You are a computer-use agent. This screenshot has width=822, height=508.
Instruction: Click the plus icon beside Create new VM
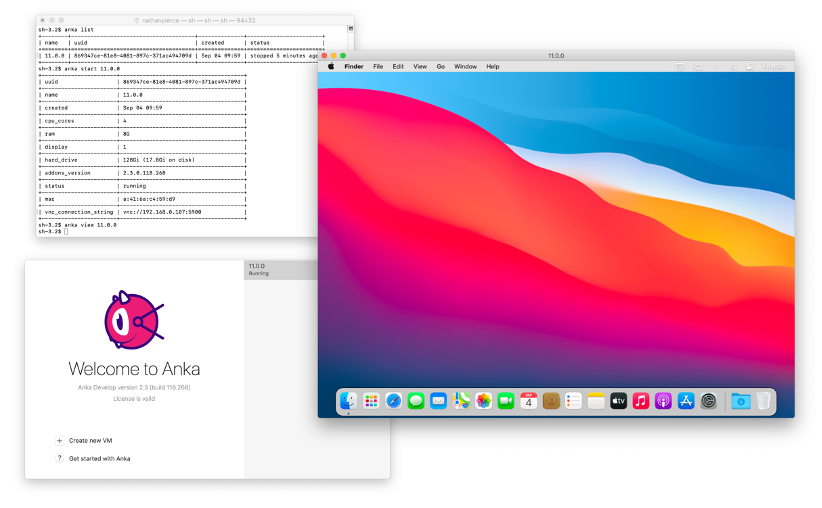[59, 440]
